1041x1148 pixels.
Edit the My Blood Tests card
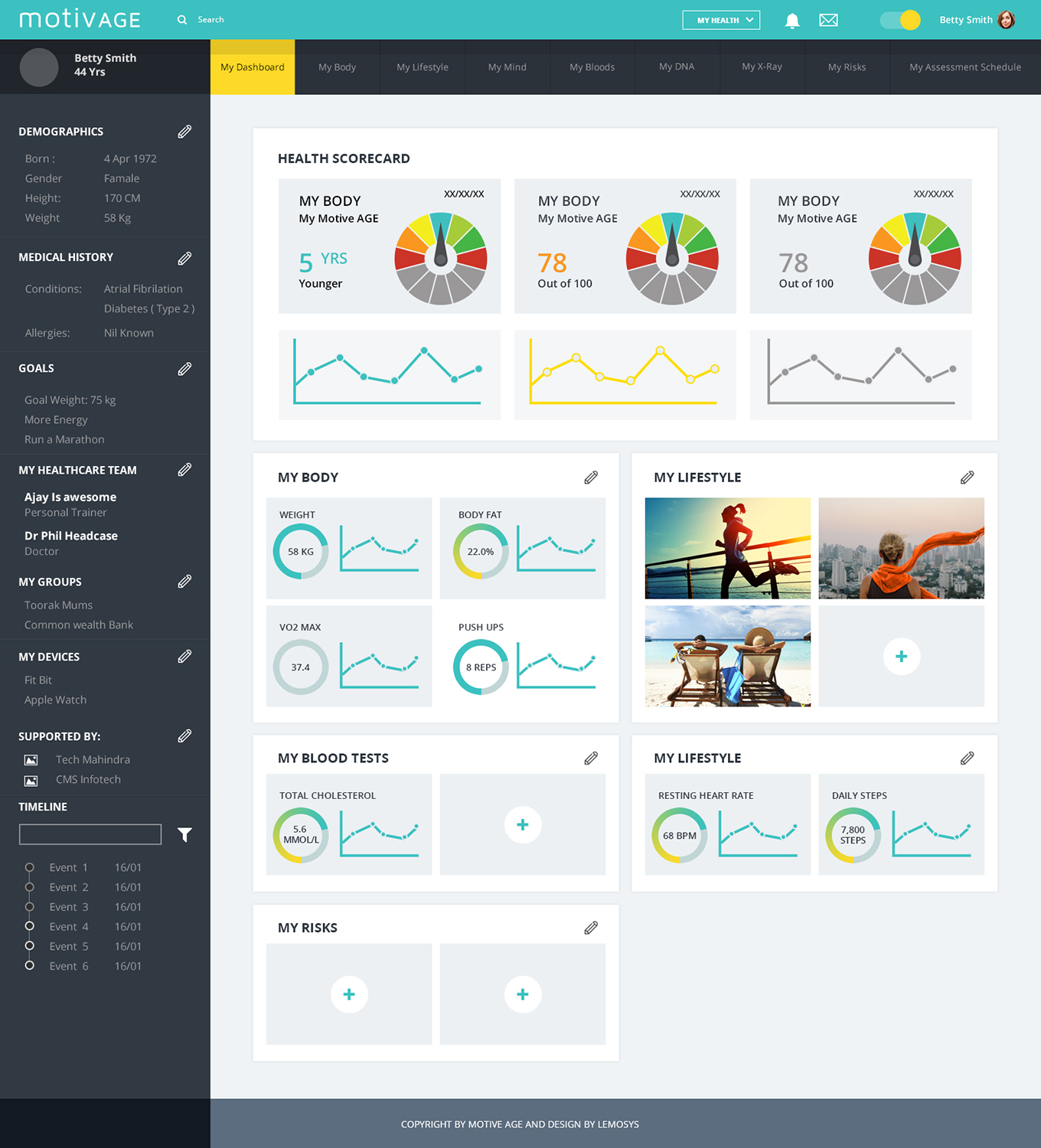[591, 758]
